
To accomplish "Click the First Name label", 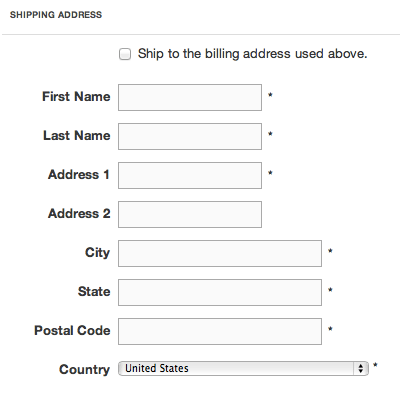I will tap(76, 96).
